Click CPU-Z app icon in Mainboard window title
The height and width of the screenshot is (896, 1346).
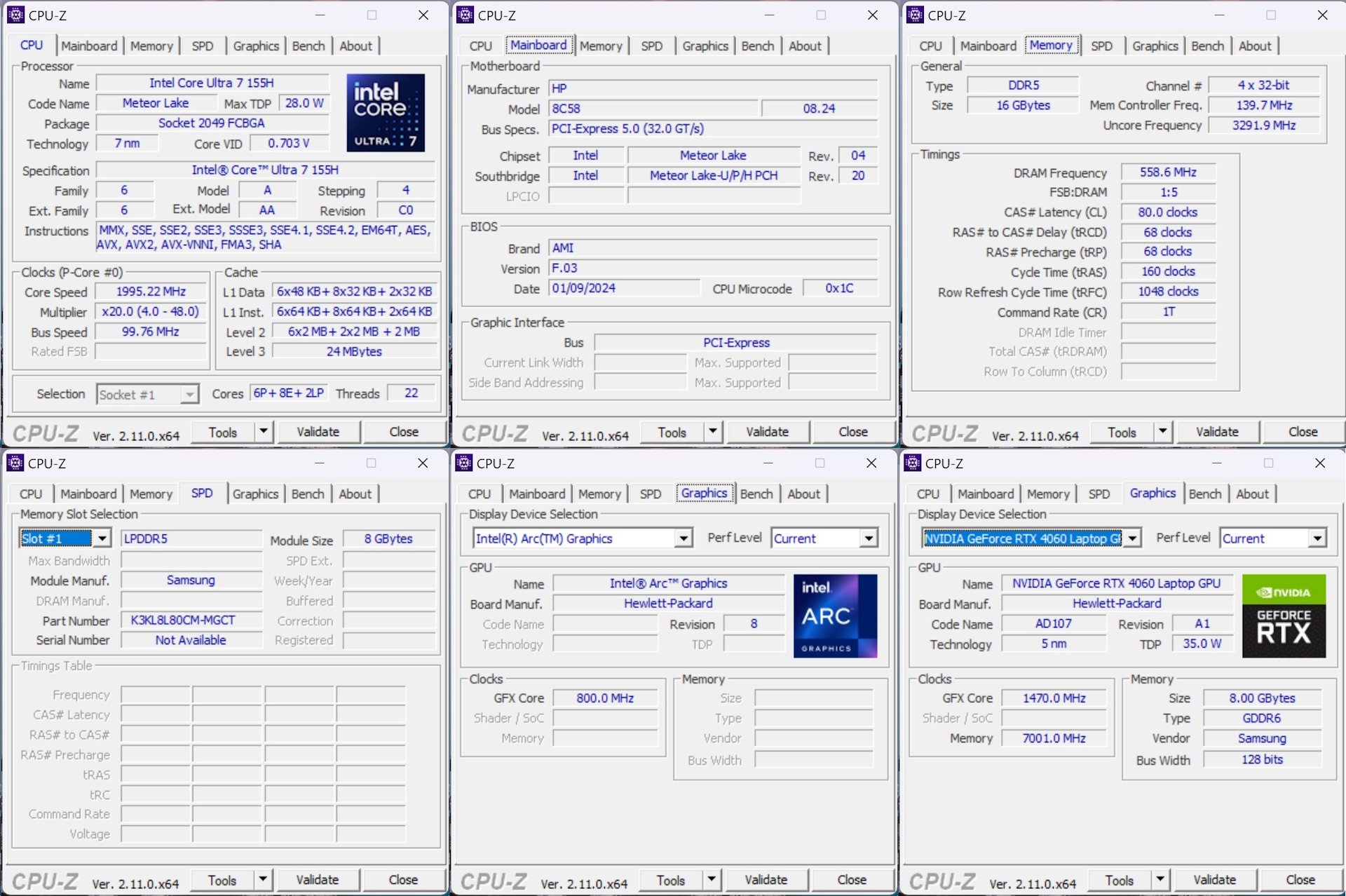465,15
